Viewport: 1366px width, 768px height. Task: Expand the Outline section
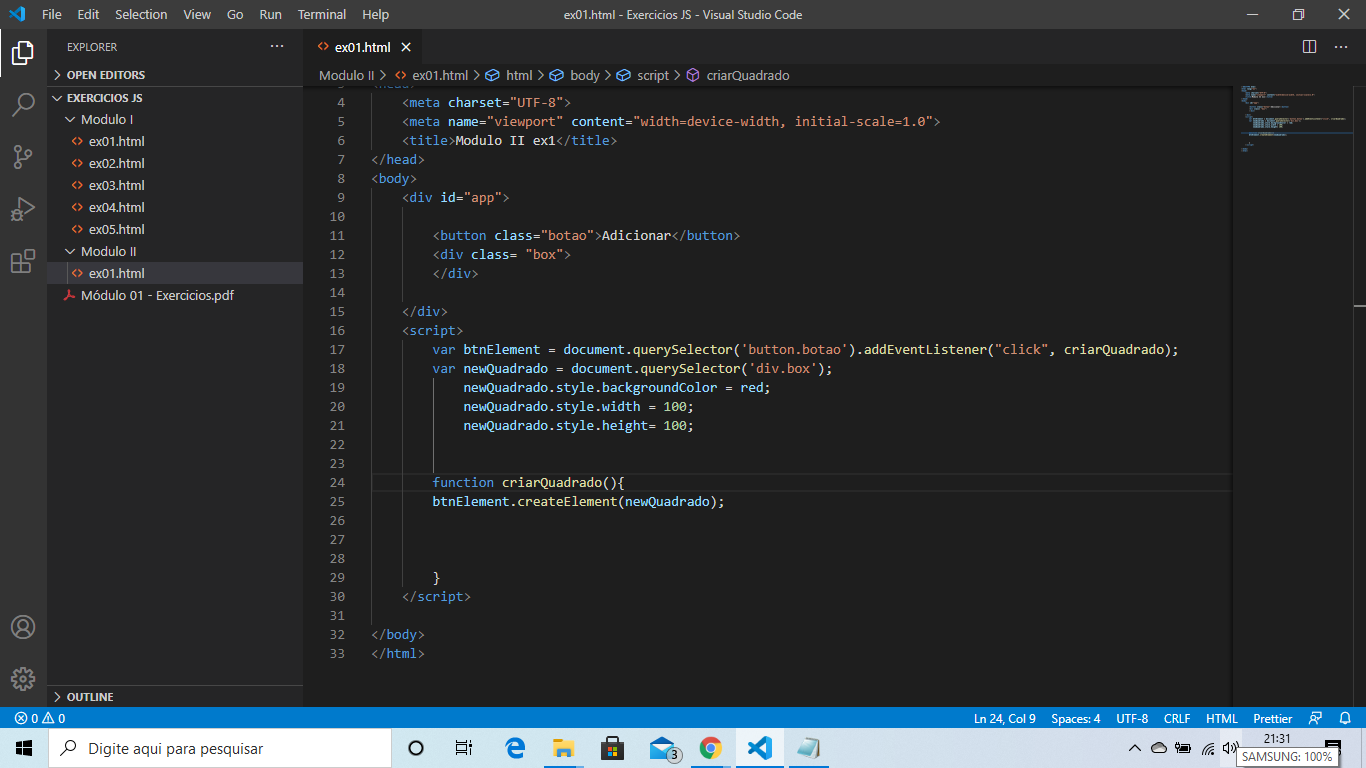[x=175, y=697]
